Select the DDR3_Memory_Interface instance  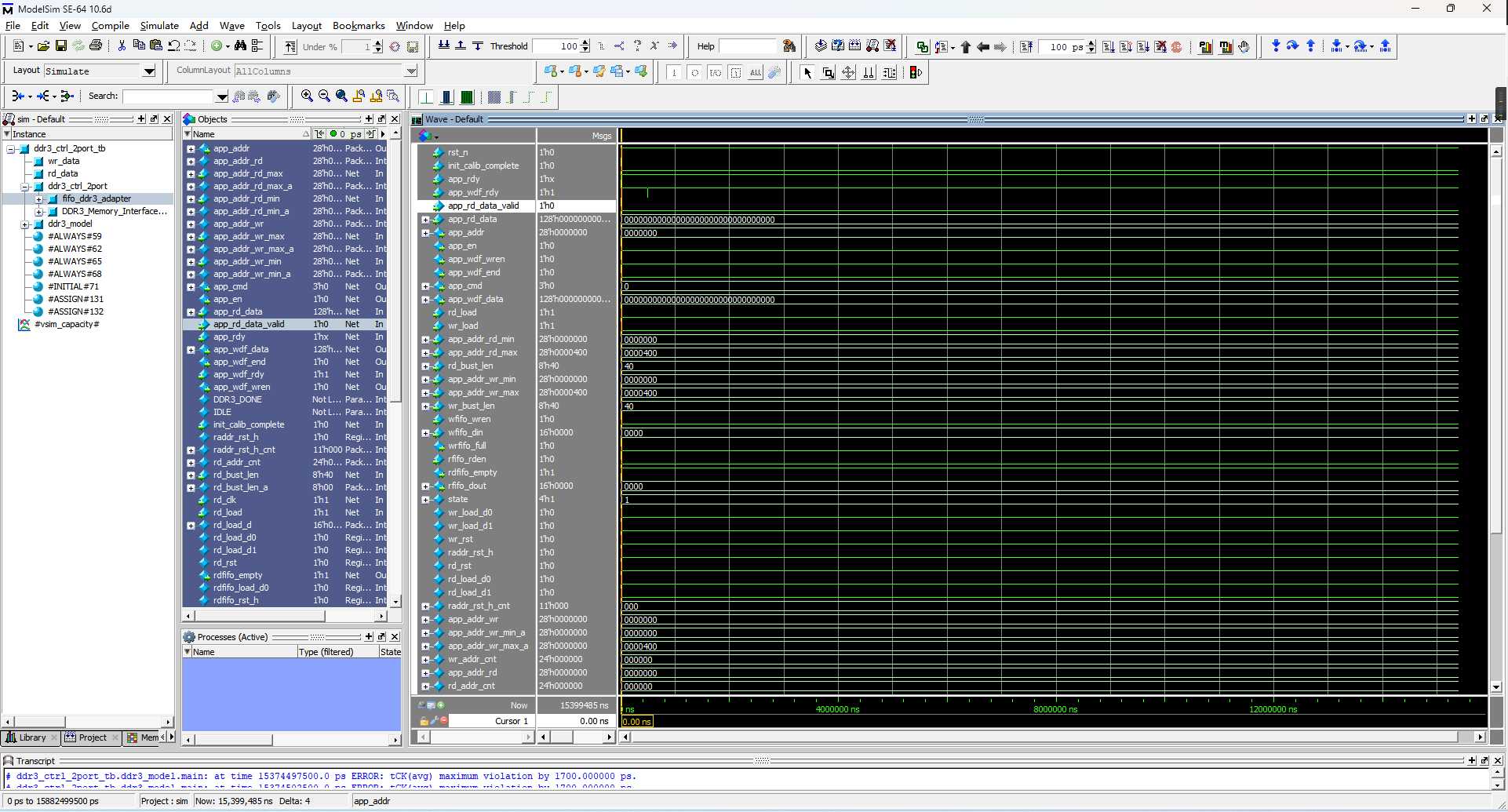tap(114, 211)
